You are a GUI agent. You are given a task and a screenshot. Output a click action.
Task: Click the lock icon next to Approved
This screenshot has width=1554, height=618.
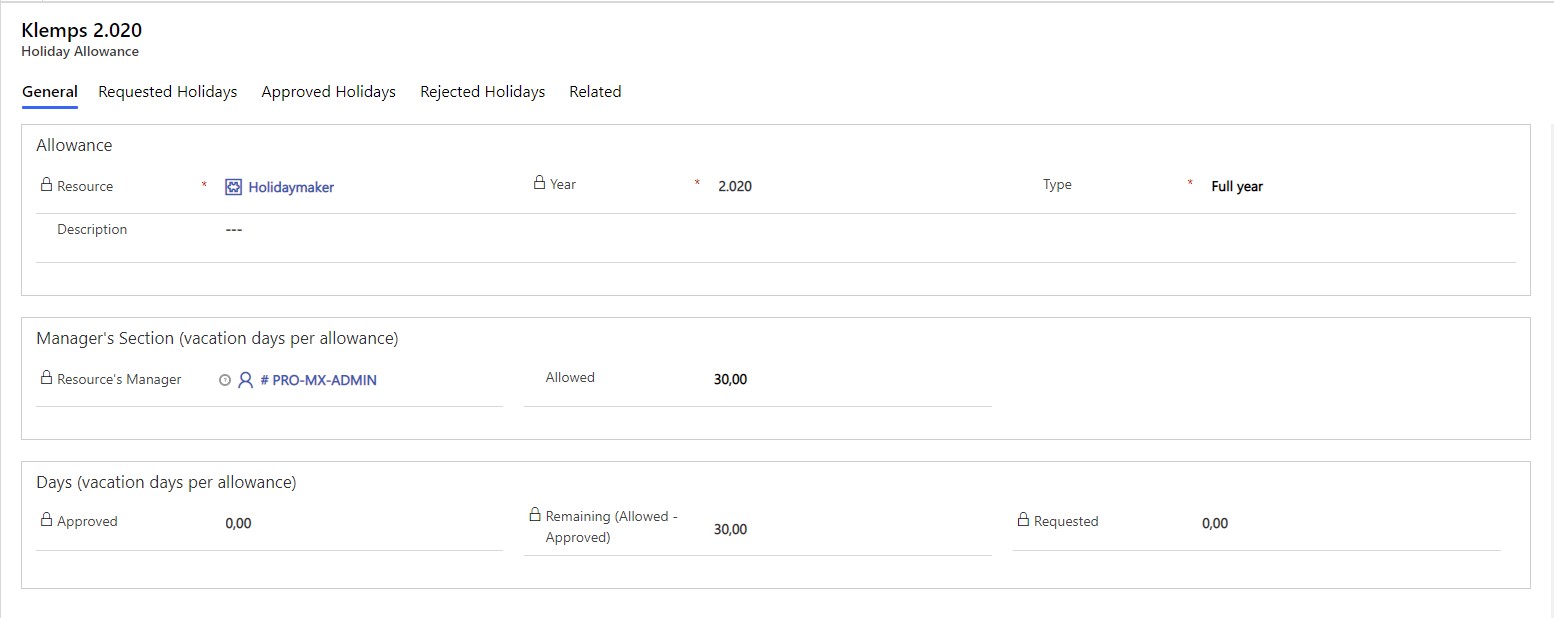tap(46, 520)
